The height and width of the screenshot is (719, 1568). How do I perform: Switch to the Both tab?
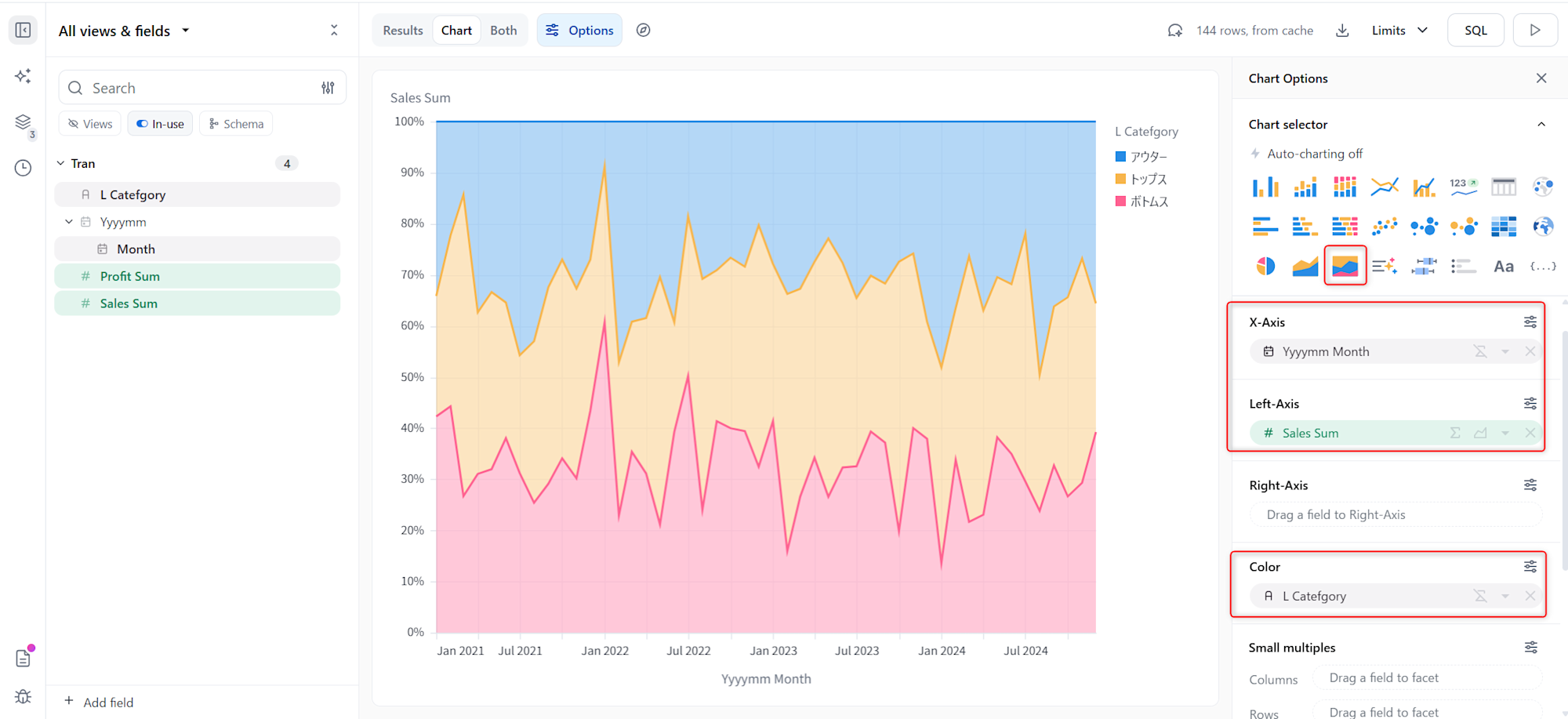click(503, 31)
